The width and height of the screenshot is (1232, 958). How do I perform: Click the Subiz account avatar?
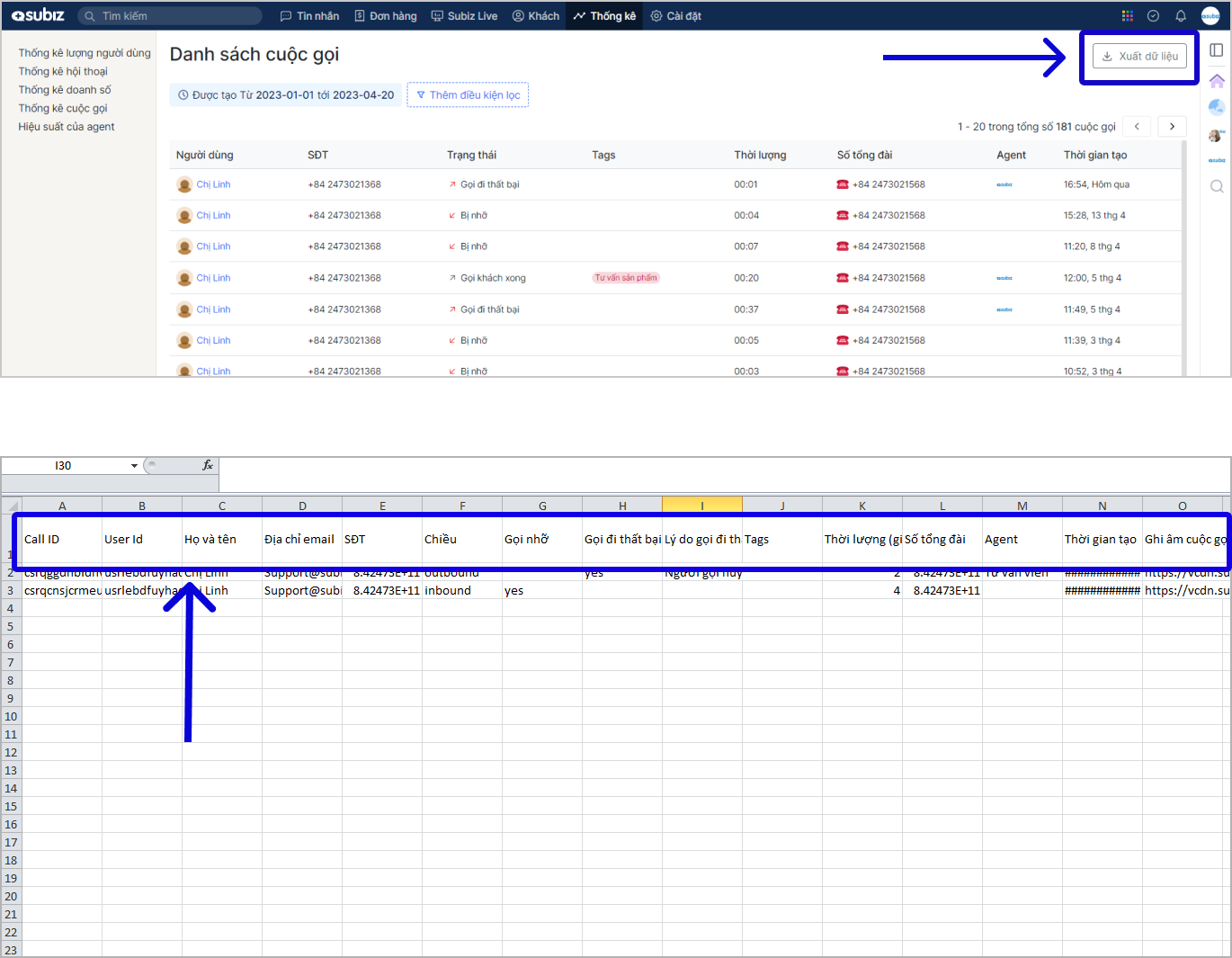pyautogui.click(x=1210, y=16)
